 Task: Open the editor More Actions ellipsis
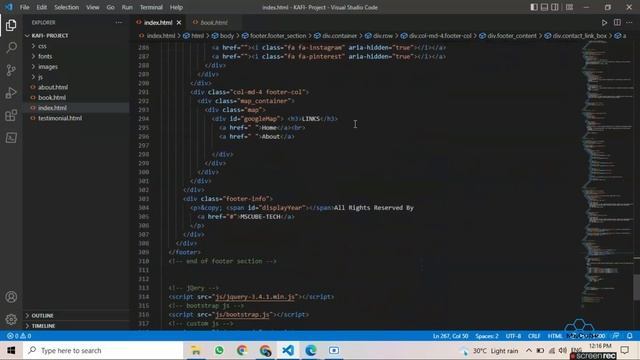tap(629, 22)
